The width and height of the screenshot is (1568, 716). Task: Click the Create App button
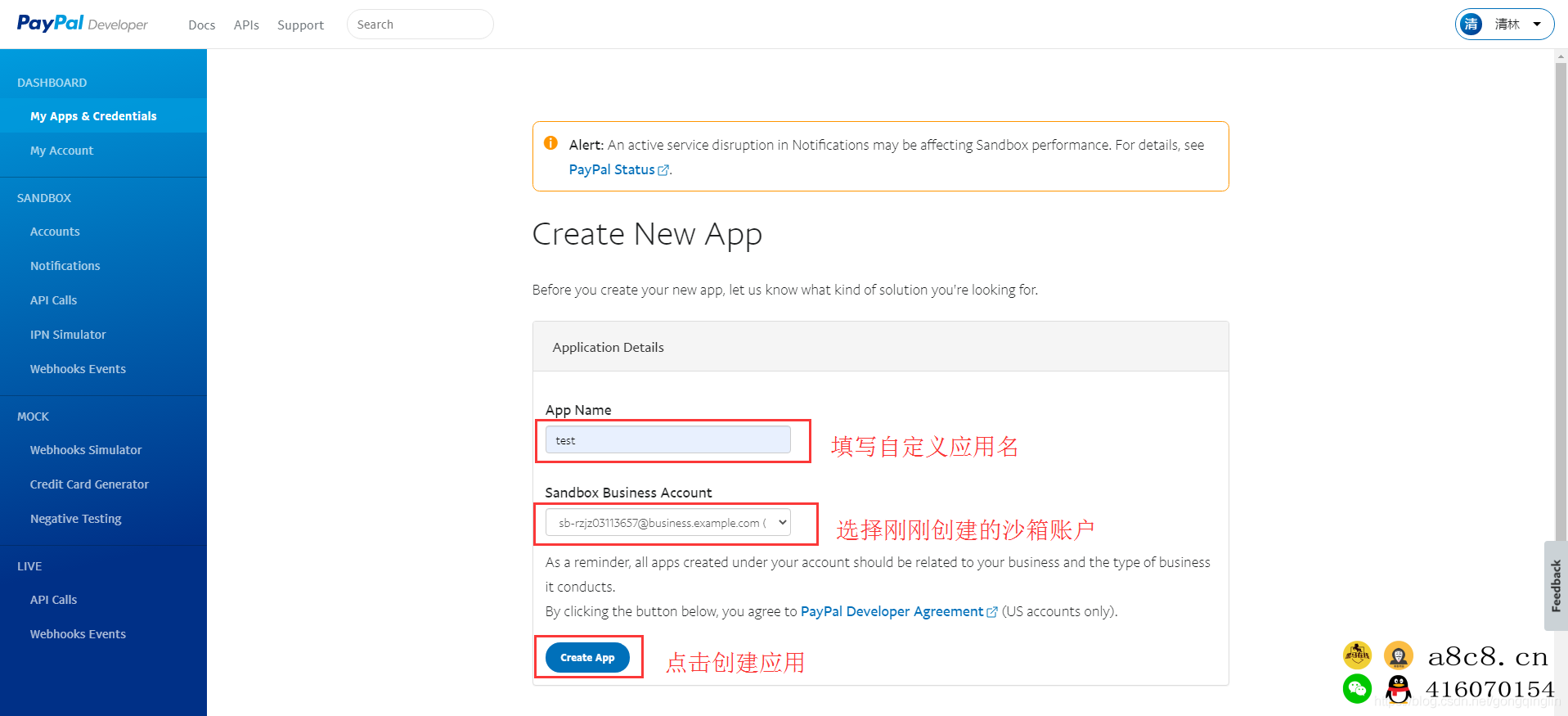click(587, 657)
